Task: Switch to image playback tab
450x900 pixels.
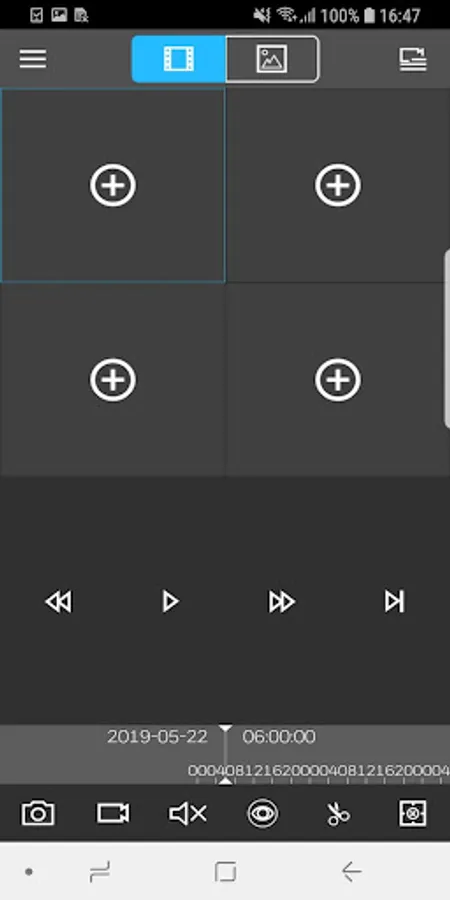Action: point(272,59)
